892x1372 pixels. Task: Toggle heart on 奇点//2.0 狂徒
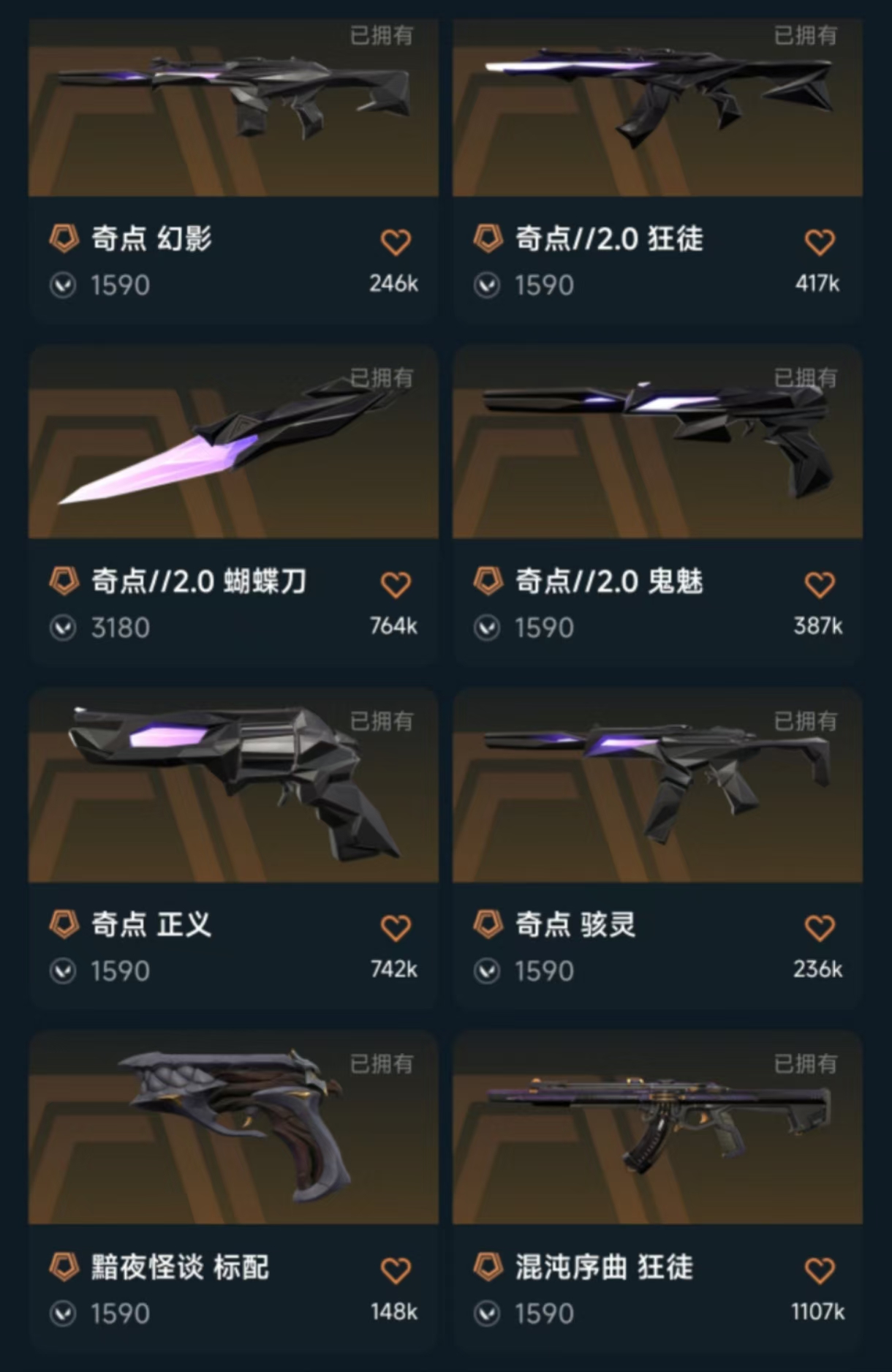820,242
